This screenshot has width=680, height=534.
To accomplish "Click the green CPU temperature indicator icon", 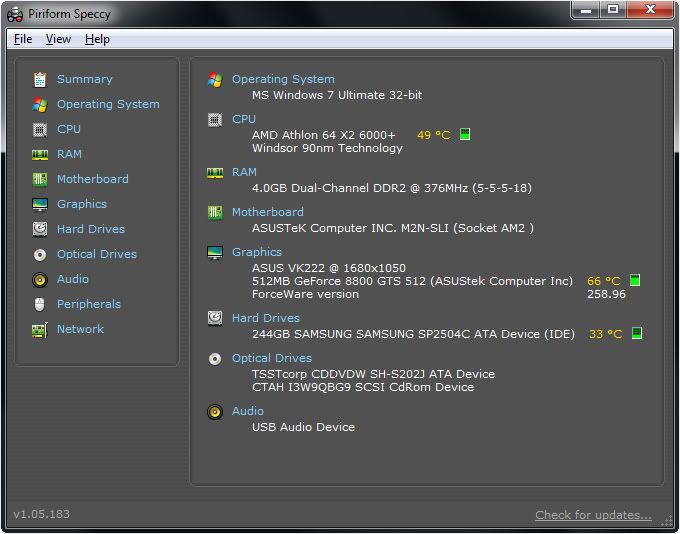I will pyautogui.click(x=465, y=134).
